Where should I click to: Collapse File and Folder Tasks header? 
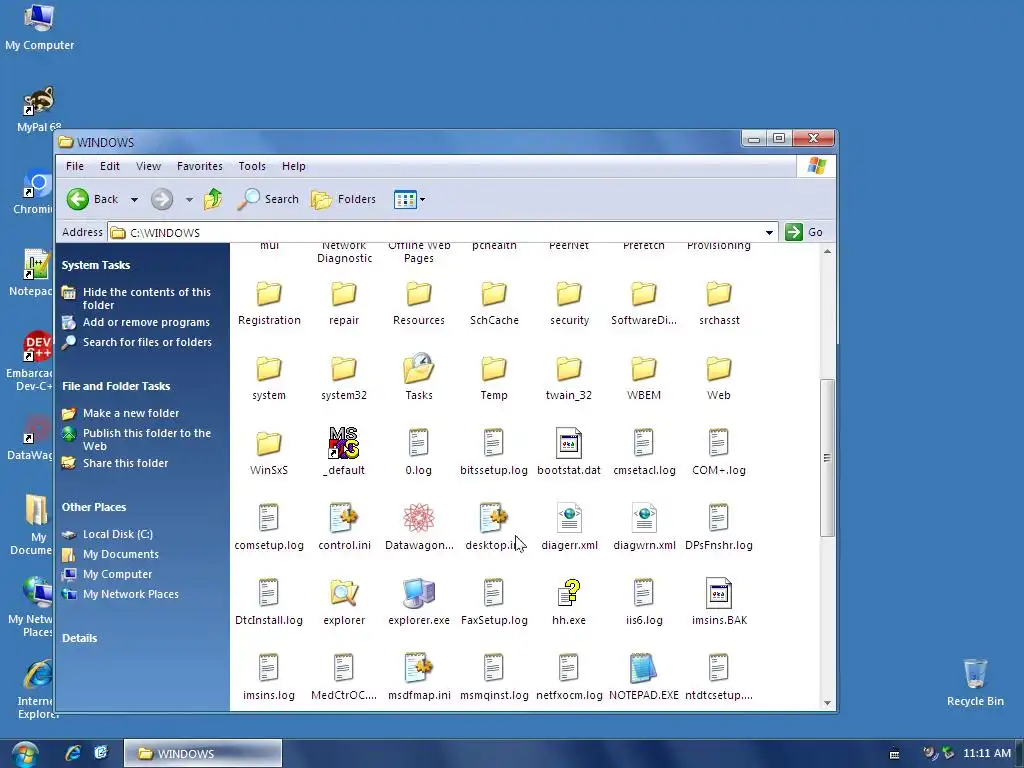(x=116, y=386)
